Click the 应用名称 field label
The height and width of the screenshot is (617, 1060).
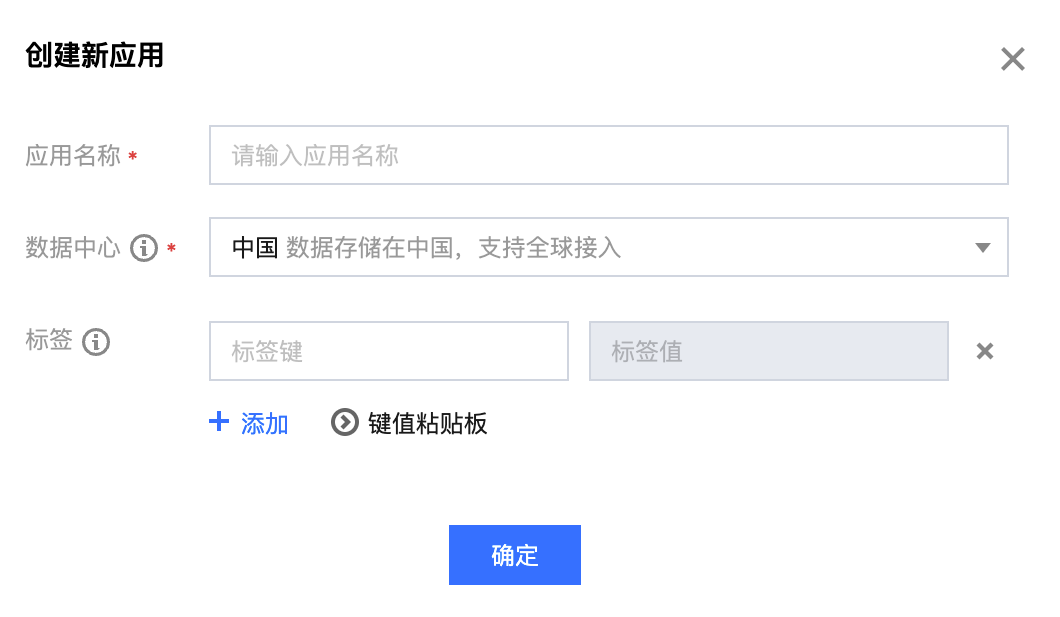73,155
